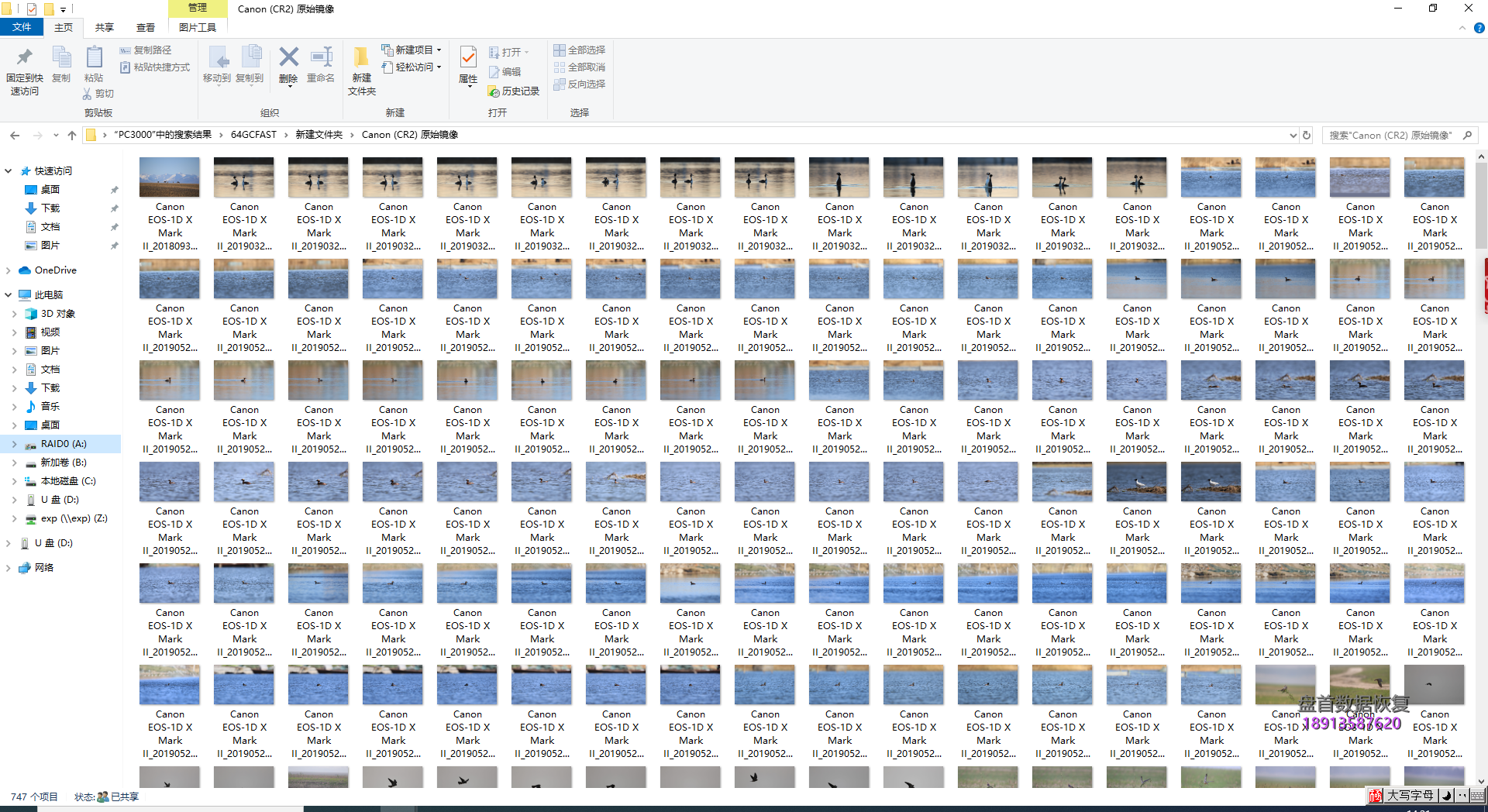Select Desktop (桌面) under Quick access
The width and height of the screenshot is (1488, 812).
[x=50, y=190]
